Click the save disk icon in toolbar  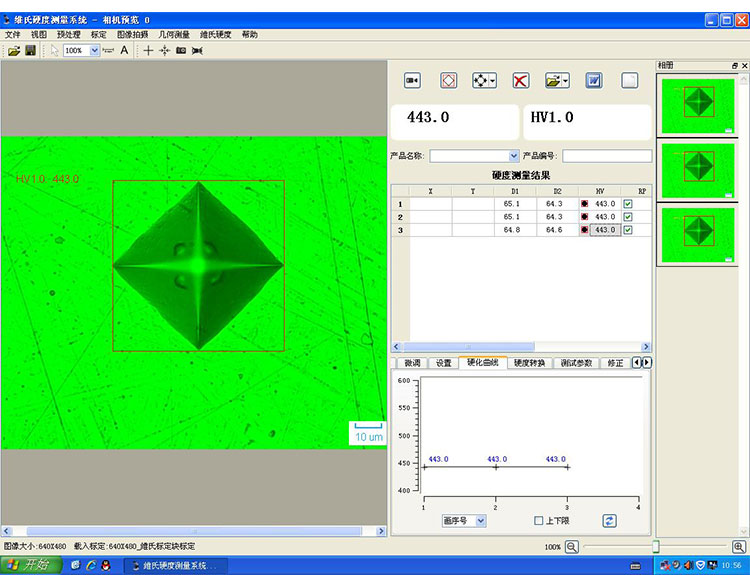[x=30, y=50]
